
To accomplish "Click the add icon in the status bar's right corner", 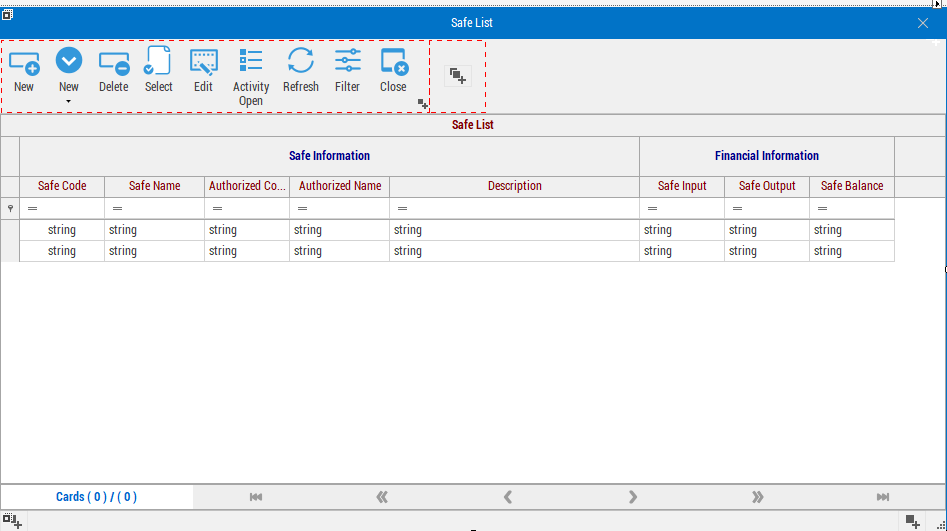I will (x=913, y=521).
